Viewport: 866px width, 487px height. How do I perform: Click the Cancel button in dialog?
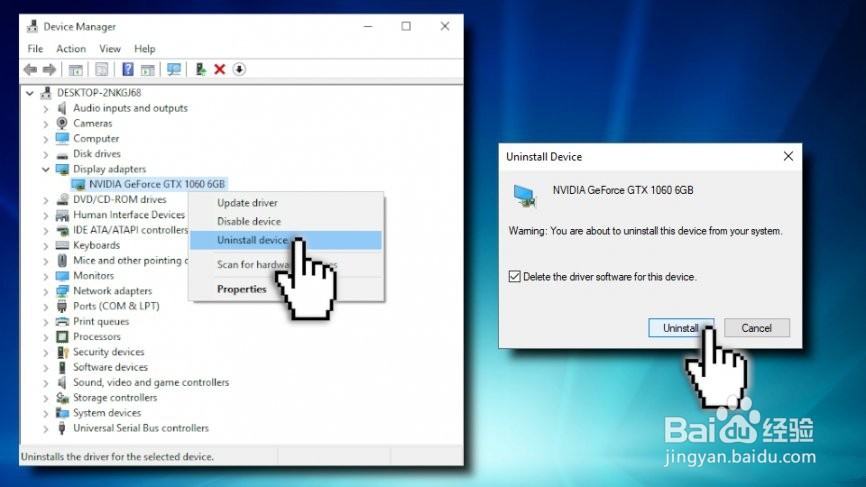click(x=757, y=328)
